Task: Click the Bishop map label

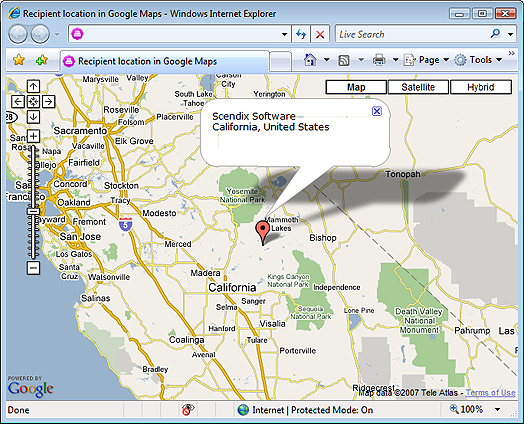Action: pos(323,238)
